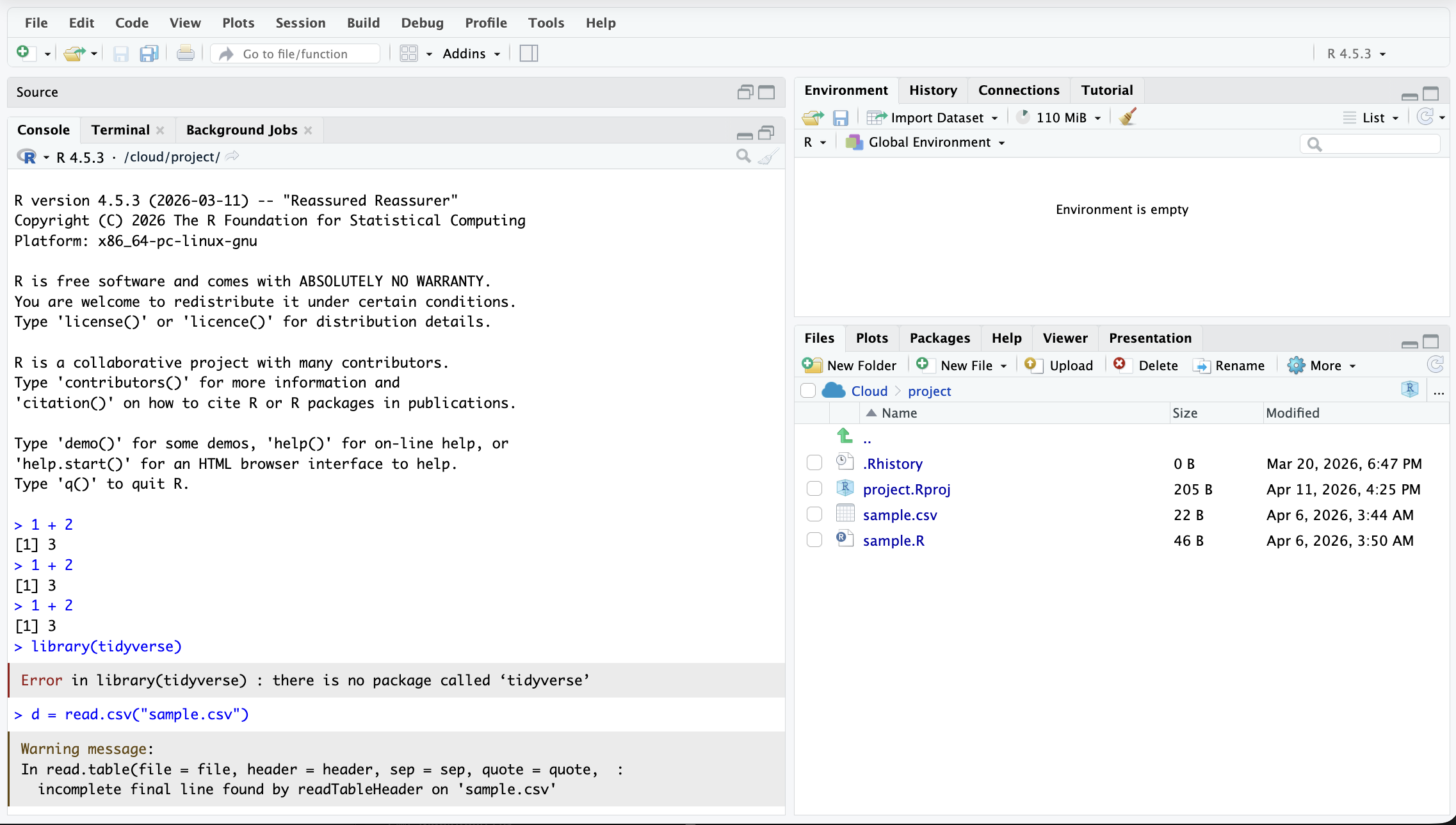Viewport: 1456px width, 825px height.
Task: Select the project.Rproj checkbox
Action: coord(814,489)
